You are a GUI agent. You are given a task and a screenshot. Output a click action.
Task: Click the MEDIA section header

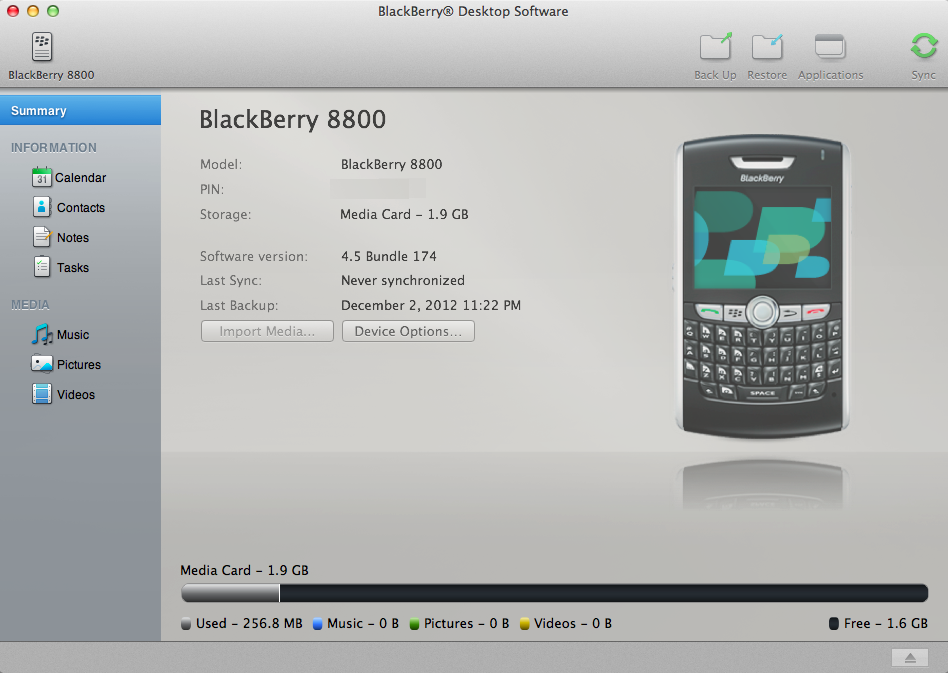pyautogui.click(x=30, y=305)
